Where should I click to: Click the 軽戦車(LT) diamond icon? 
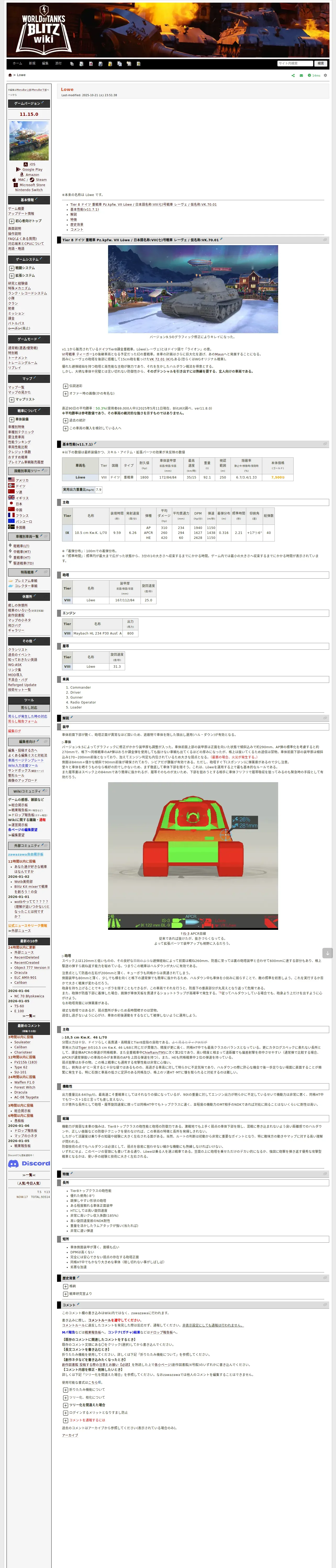pyautogui.click(x=10, y=546)
